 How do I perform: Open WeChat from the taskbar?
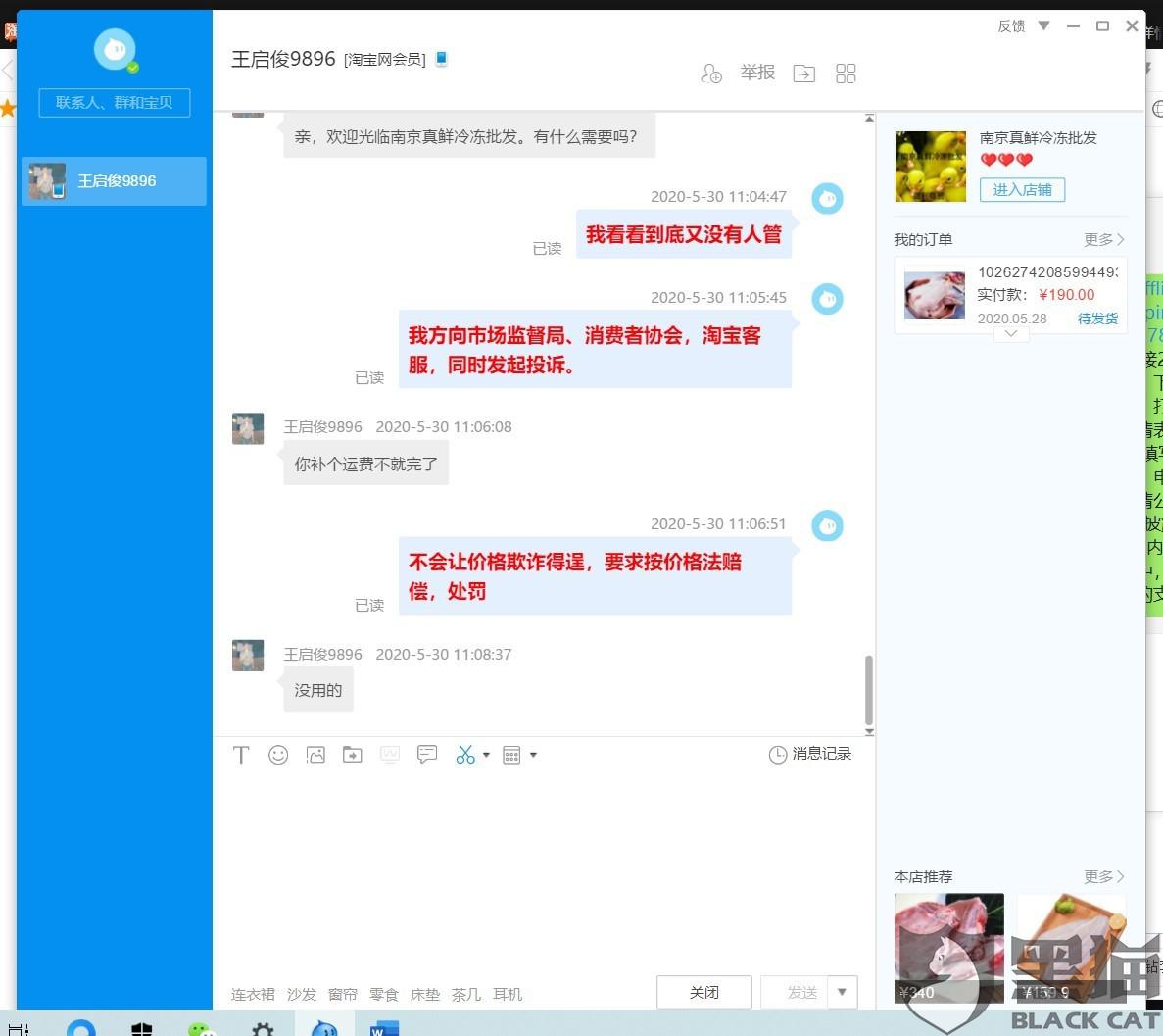coord(200,1028)
